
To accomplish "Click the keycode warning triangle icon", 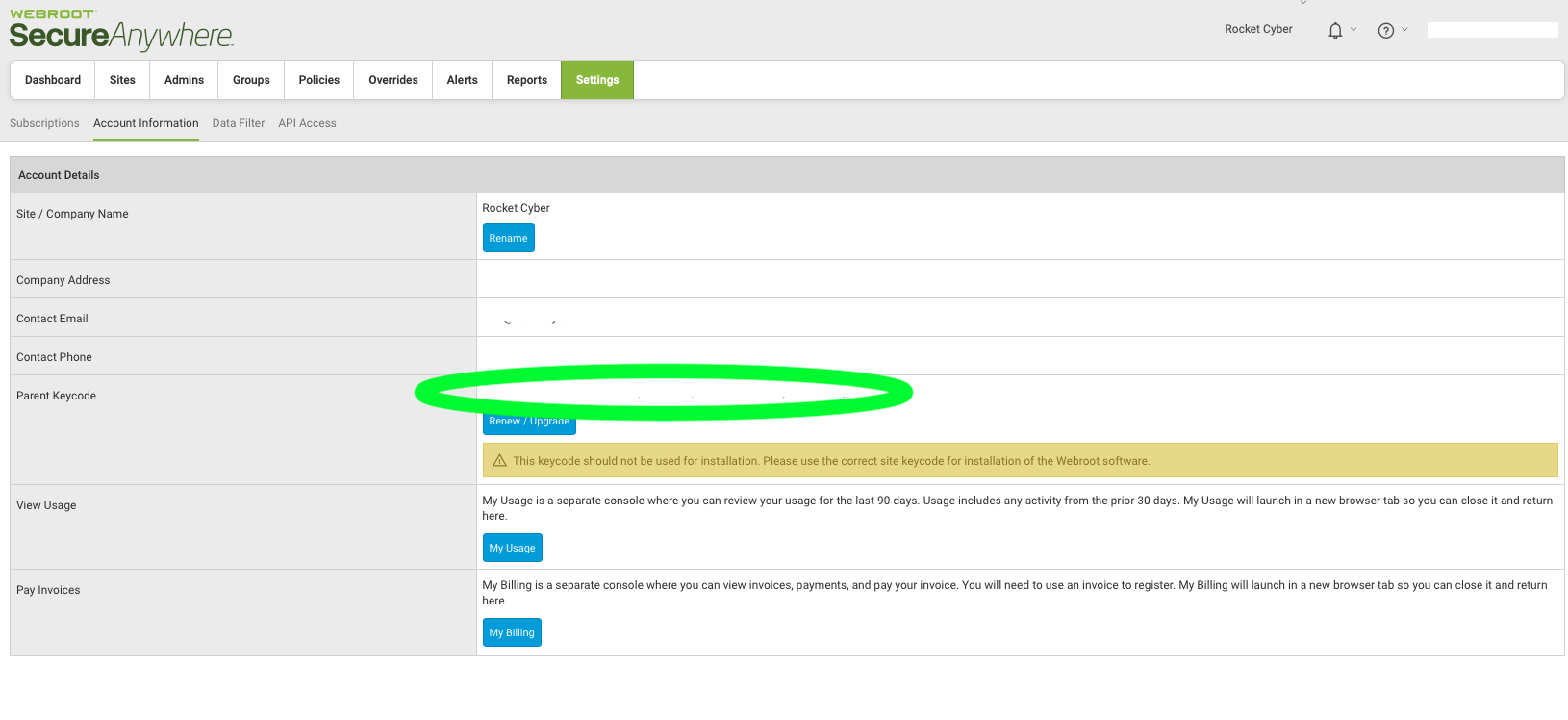I will (x=499, y=461).
